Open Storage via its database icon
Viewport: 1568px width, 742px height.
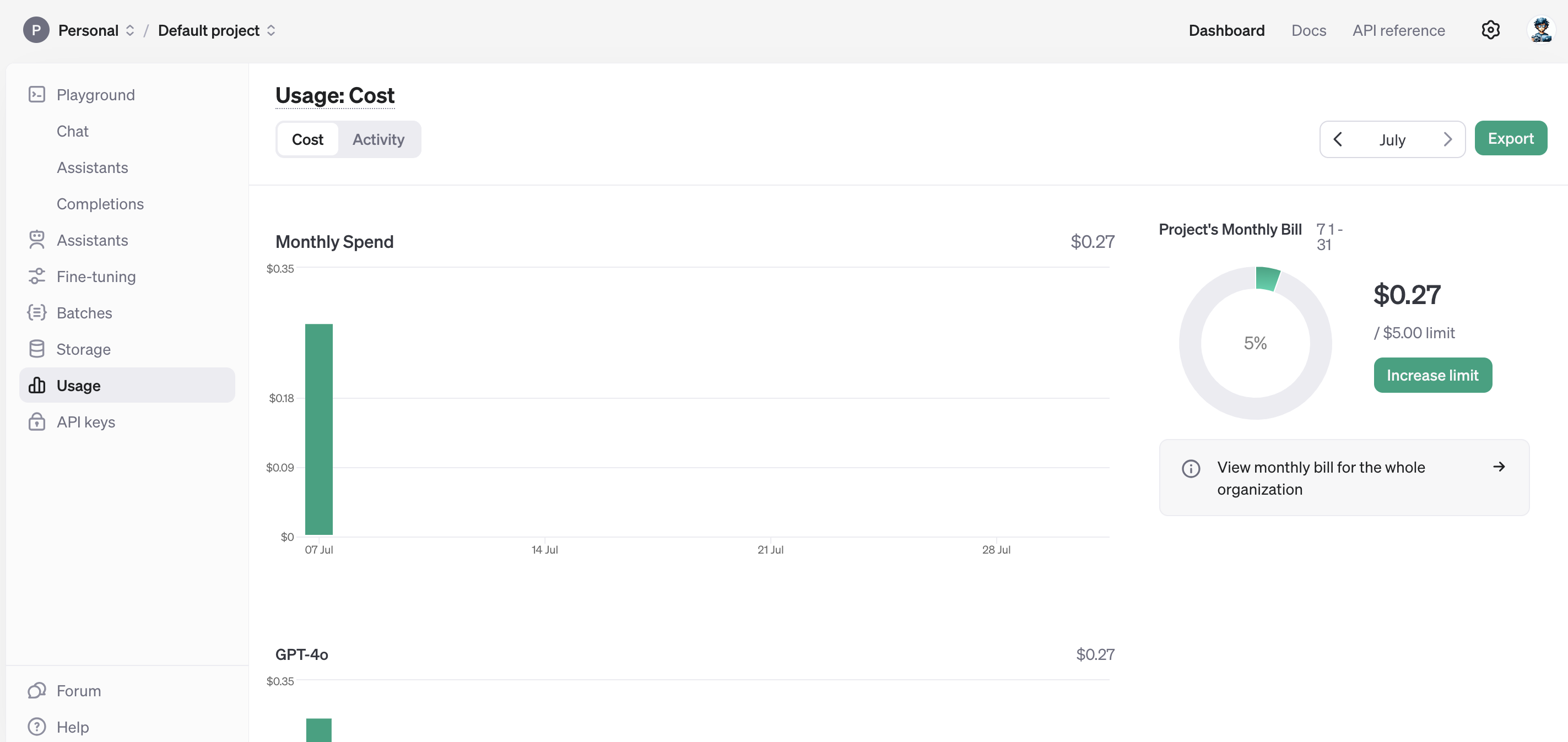click(x=36, y=349)
